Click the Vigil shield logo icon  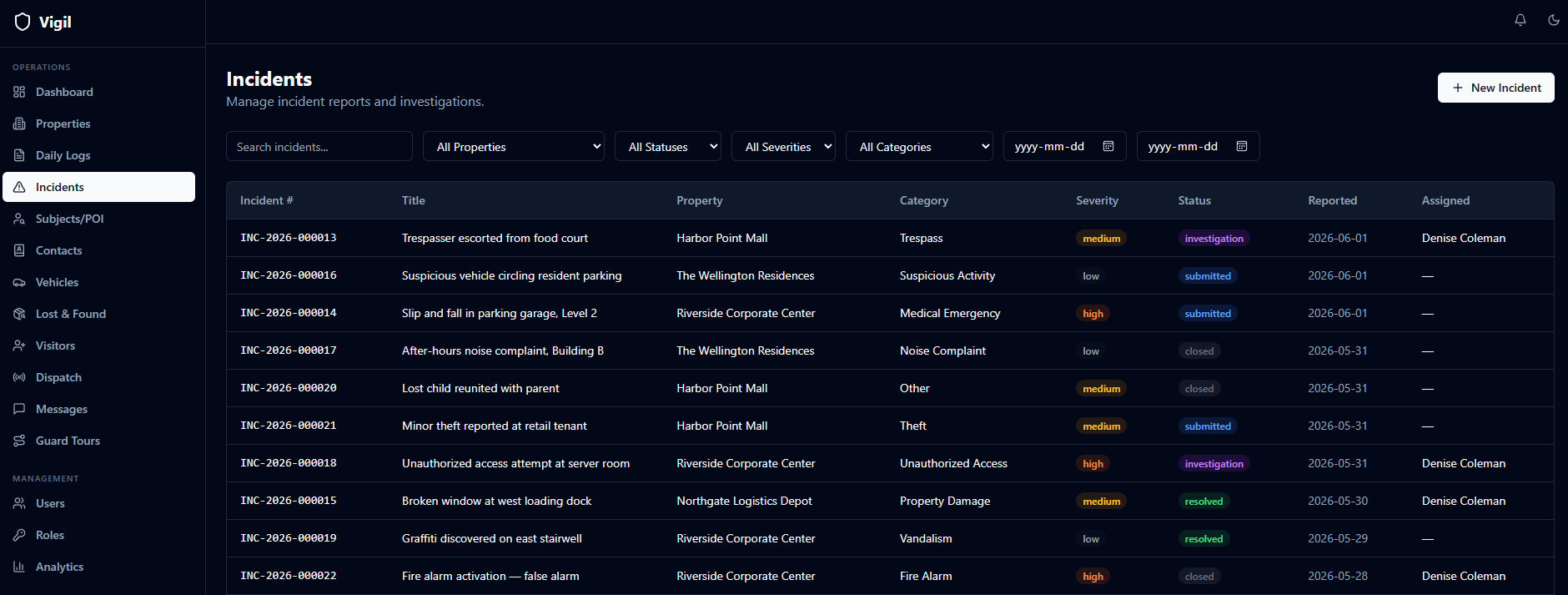point(23,22)
